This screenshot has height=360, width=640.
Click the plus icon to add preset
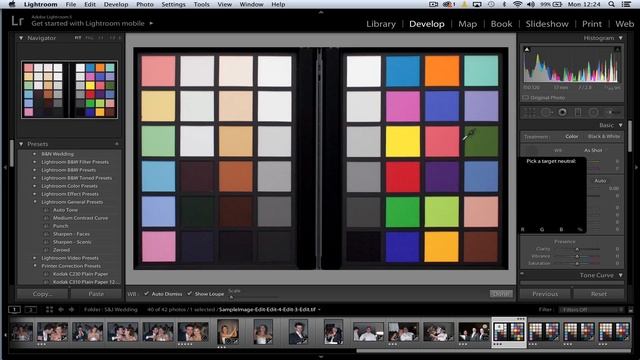117,144
